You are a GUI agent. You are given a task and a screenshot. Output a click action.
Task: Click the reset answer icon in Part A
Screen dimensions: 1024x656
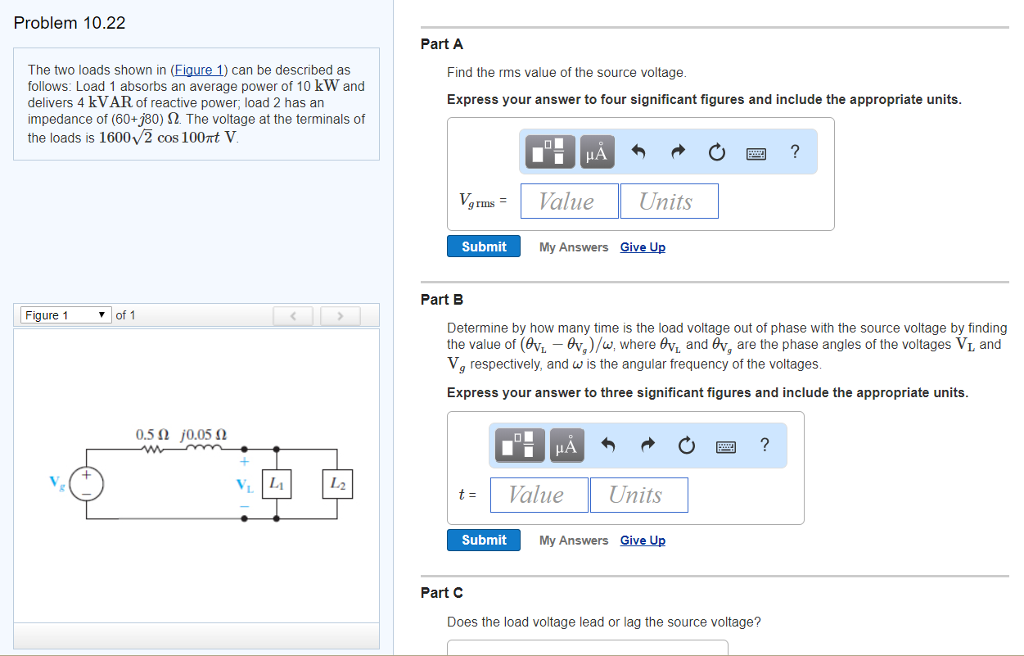[x=716, y=152]
